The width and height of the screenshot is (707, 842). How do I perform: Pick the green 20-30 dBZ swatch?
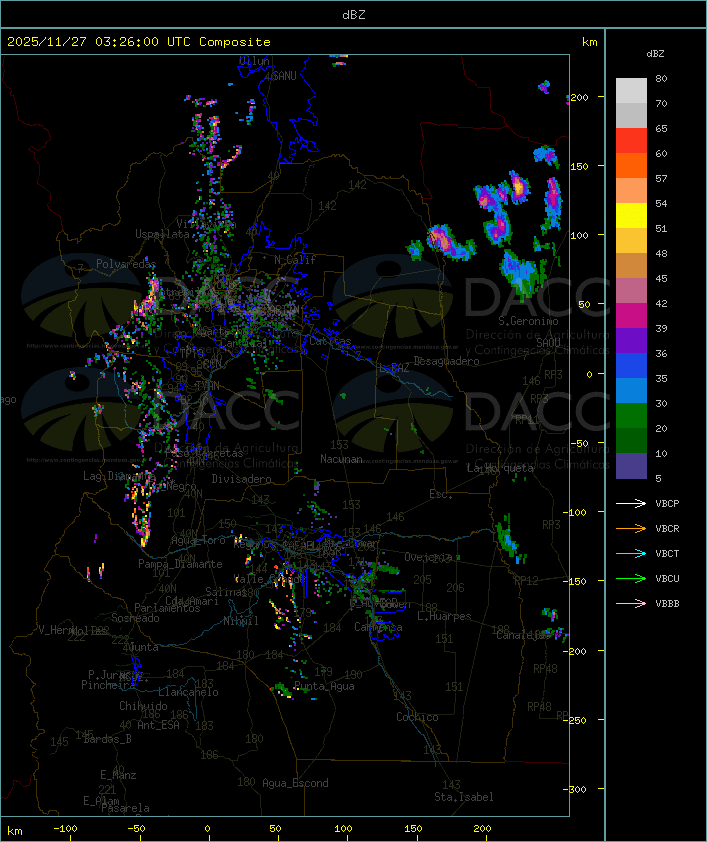[x=631, y=416]
